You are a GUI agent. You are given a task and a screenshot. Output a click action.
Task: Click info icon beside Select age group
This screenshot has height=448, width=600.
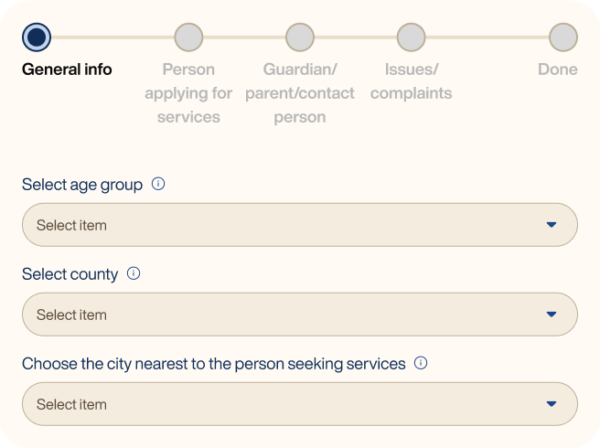point(158,184)
